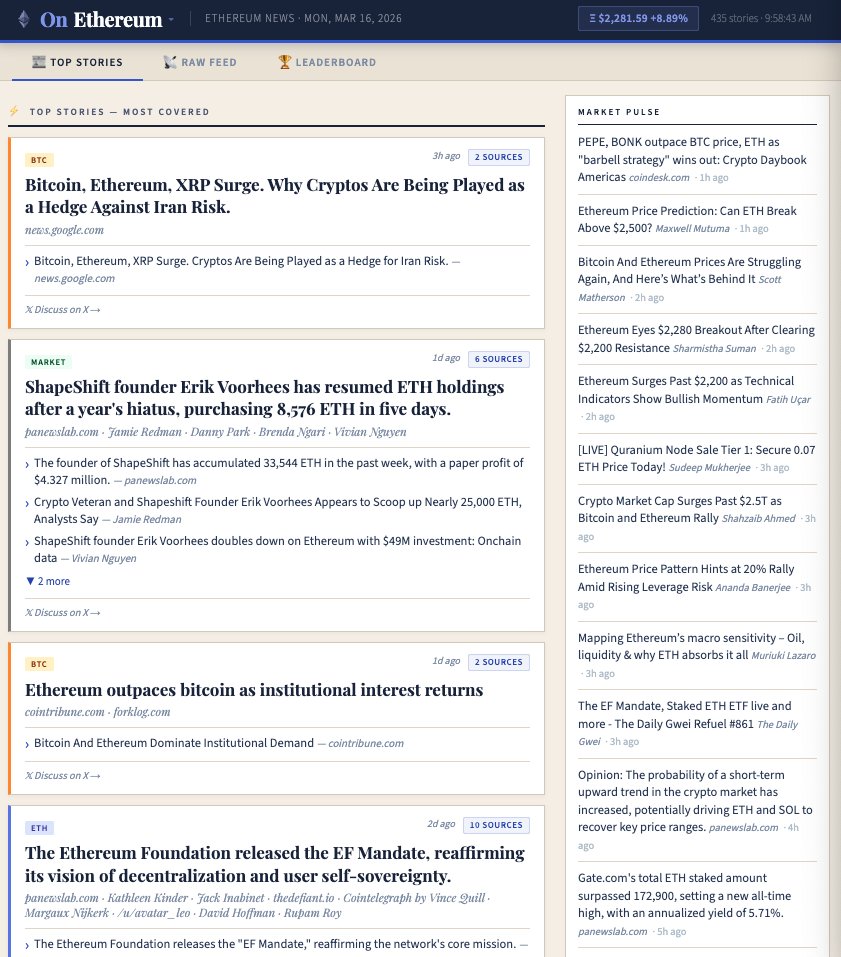
Task: Click 2 Sources badge on Ethereum outpaces bitcoin story
Action: click(499, 662)
